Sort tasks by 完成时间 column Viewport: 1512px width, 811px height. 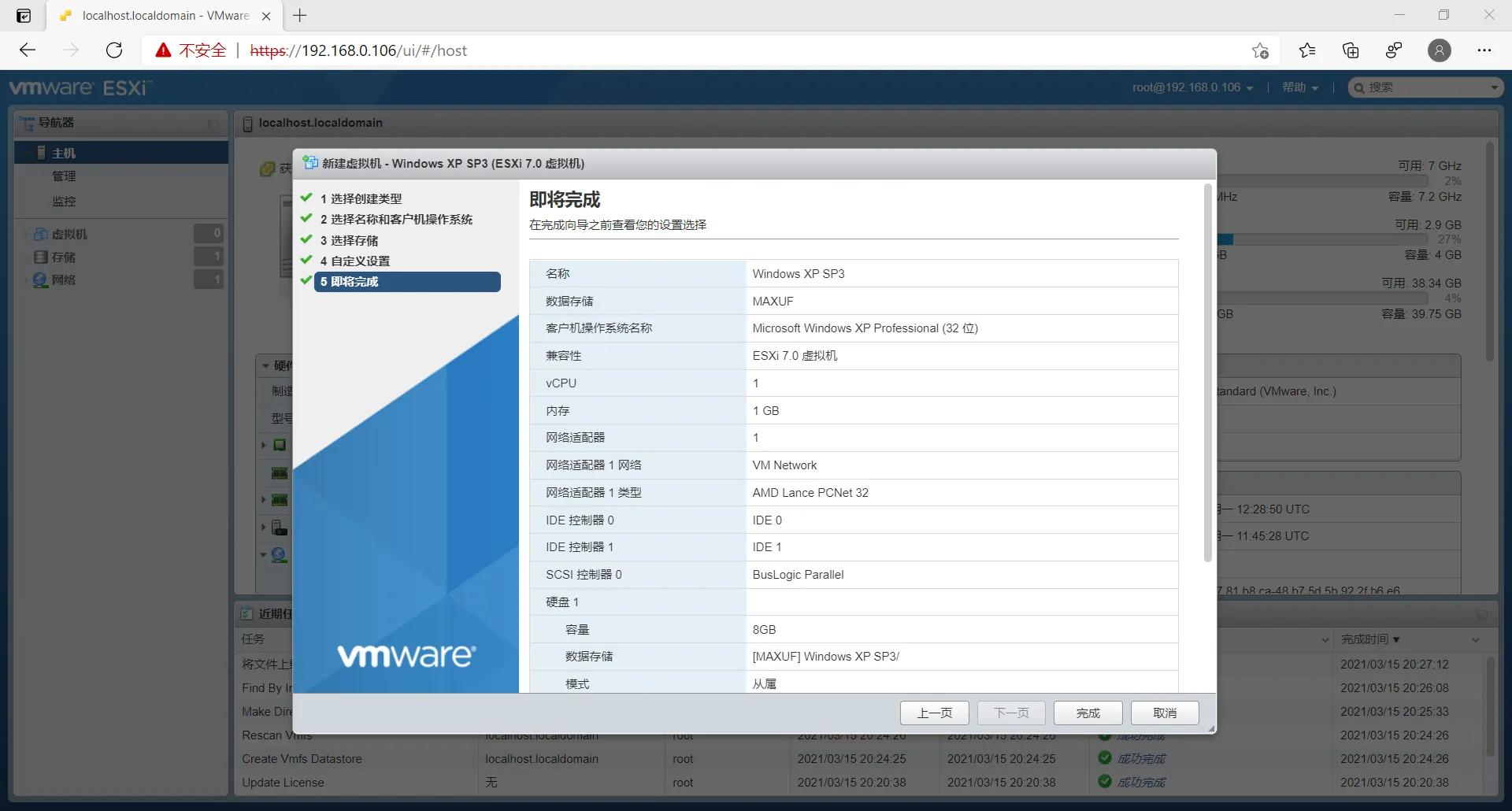pos(1370,639)
